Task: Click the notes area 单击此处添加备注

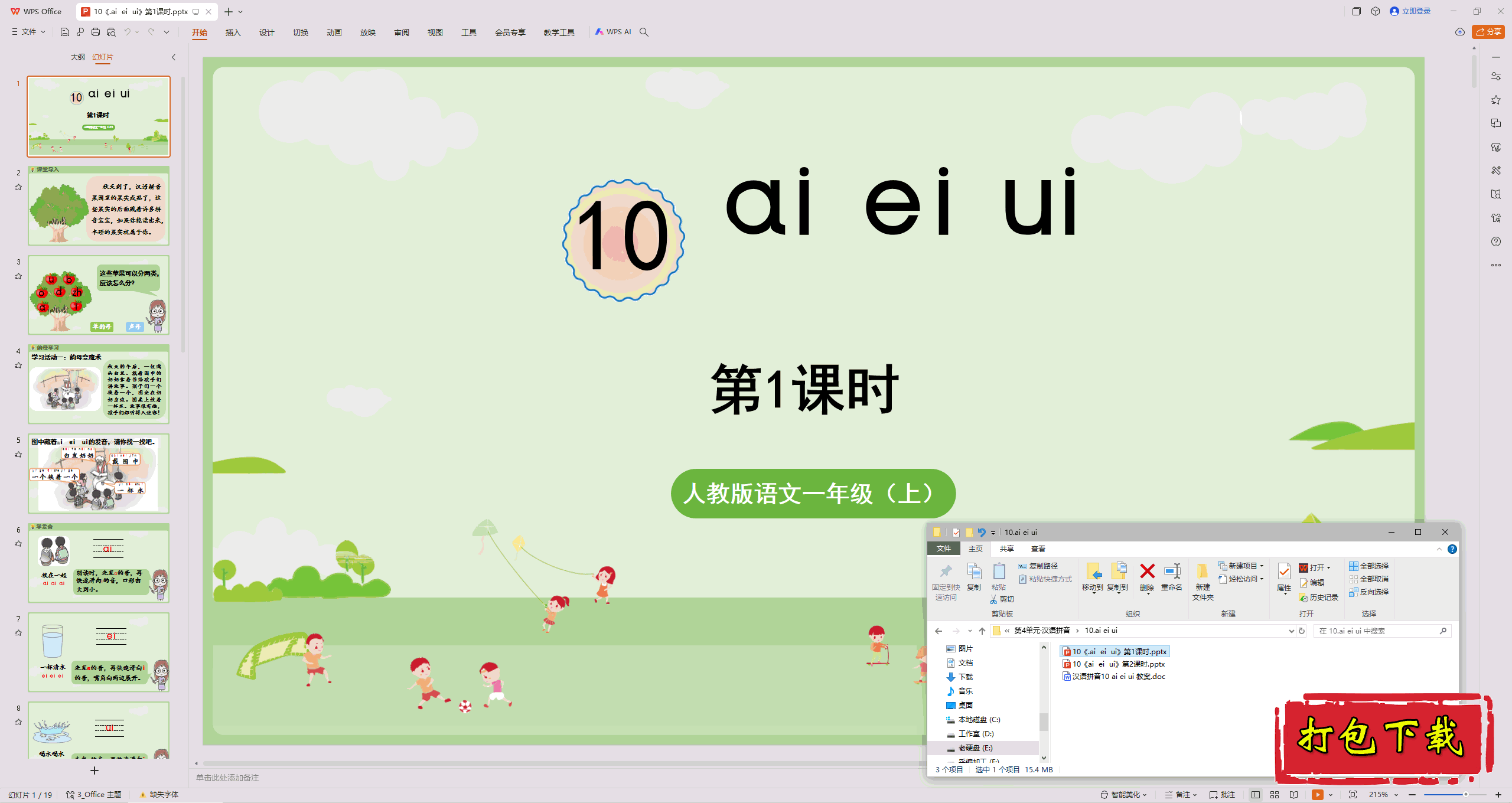Action: 227,778
